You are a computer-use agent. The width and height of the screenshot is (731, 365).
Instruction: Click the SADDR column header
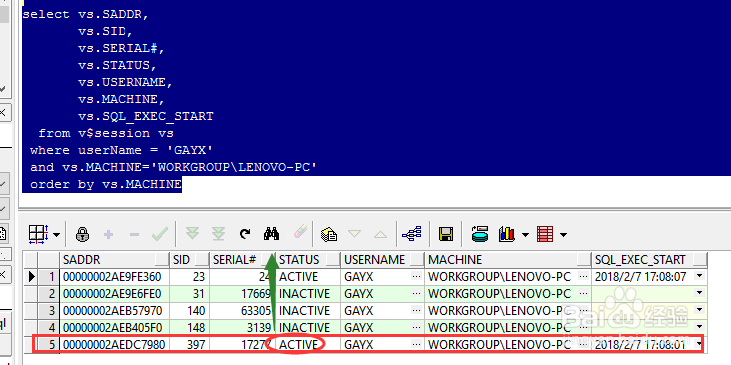click(115, 260)
